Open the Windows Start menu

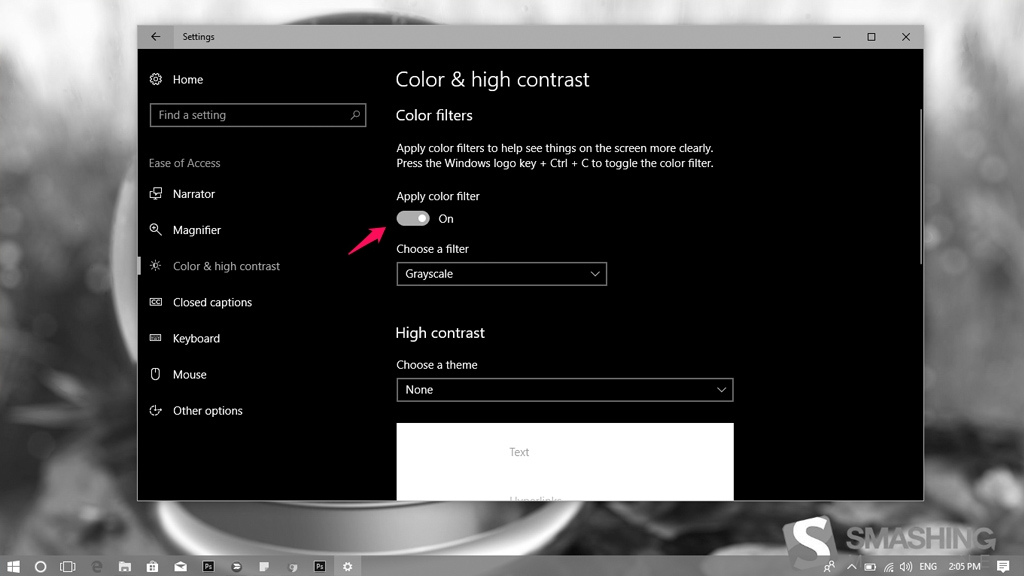point(12,566)
